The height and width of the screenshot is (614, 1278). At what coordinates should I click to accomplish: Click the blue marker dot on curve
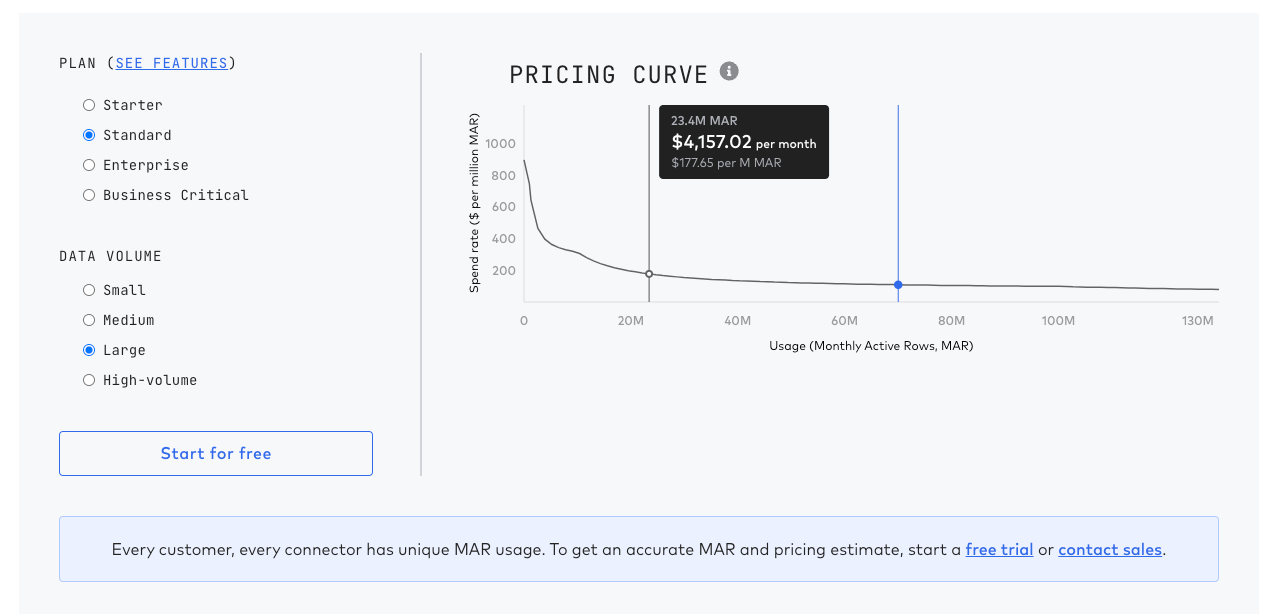point(898,285)
